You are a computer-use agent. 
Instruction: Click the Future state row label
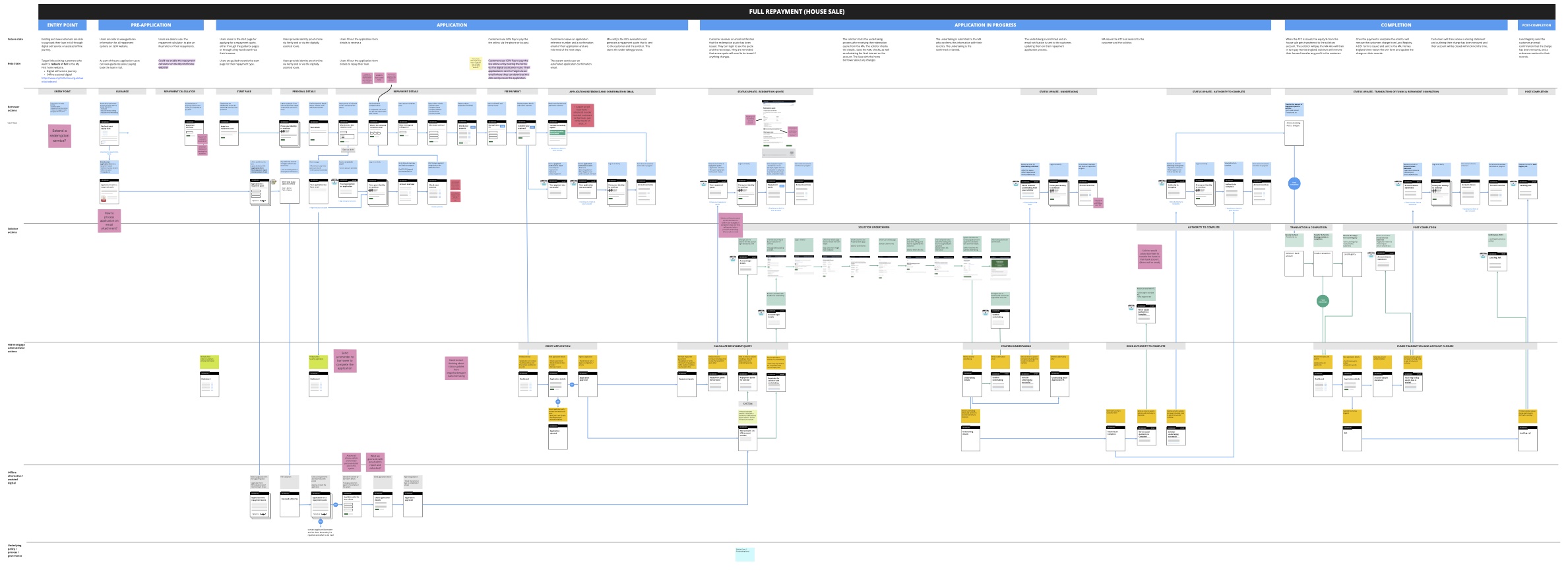(x=15, y=39)
